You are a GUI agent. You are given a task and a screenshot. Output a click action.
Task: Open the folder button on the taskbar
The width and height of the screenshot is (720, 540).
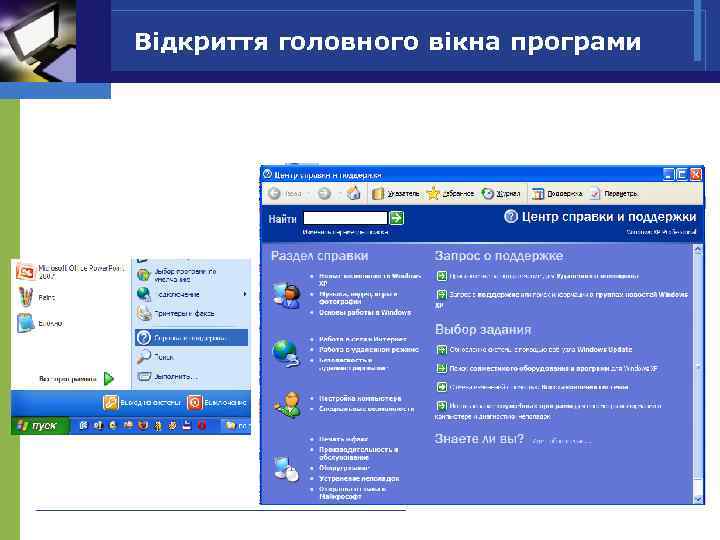tap(236, 426)
